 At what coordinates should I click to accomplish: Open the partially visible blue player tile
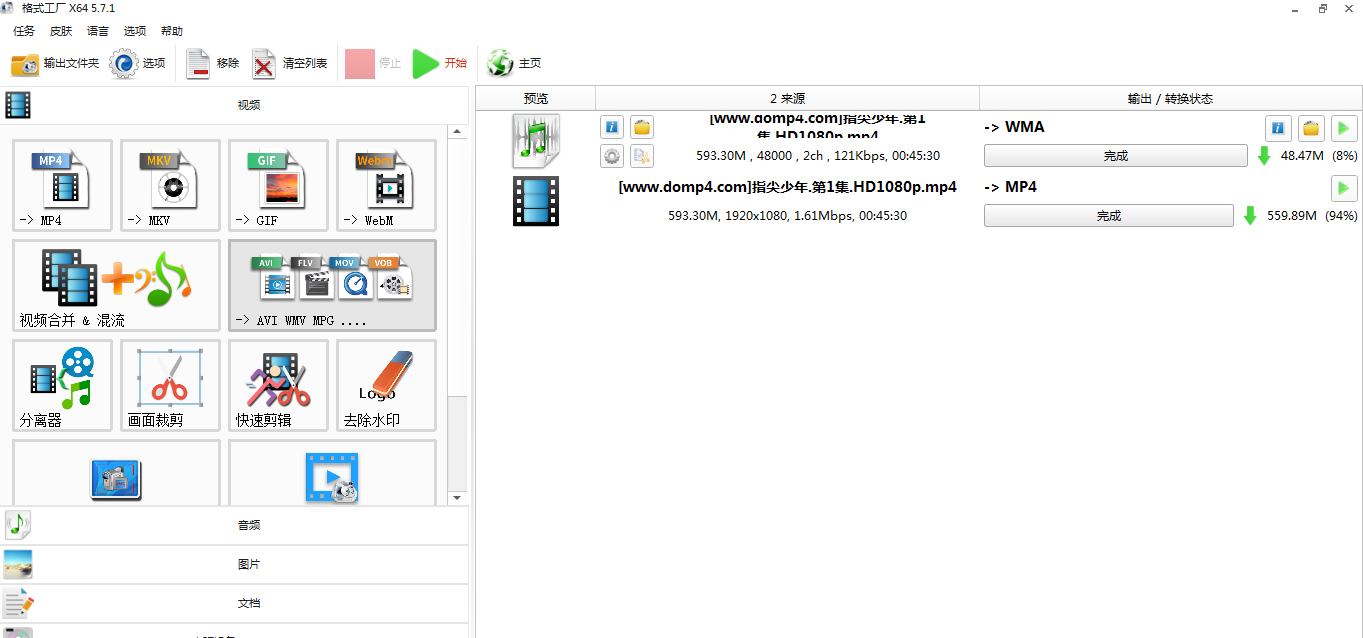tap(332, 473)
